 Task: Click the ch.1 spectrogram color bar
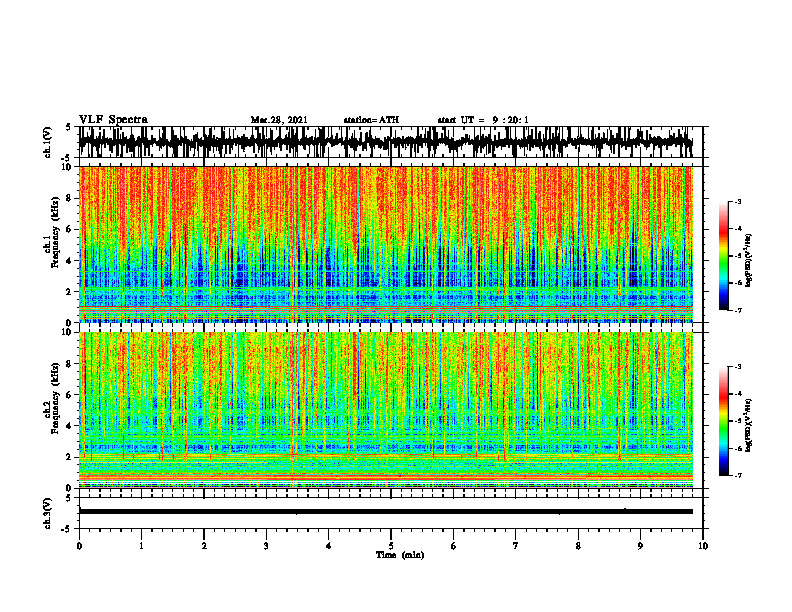point(724,256)
